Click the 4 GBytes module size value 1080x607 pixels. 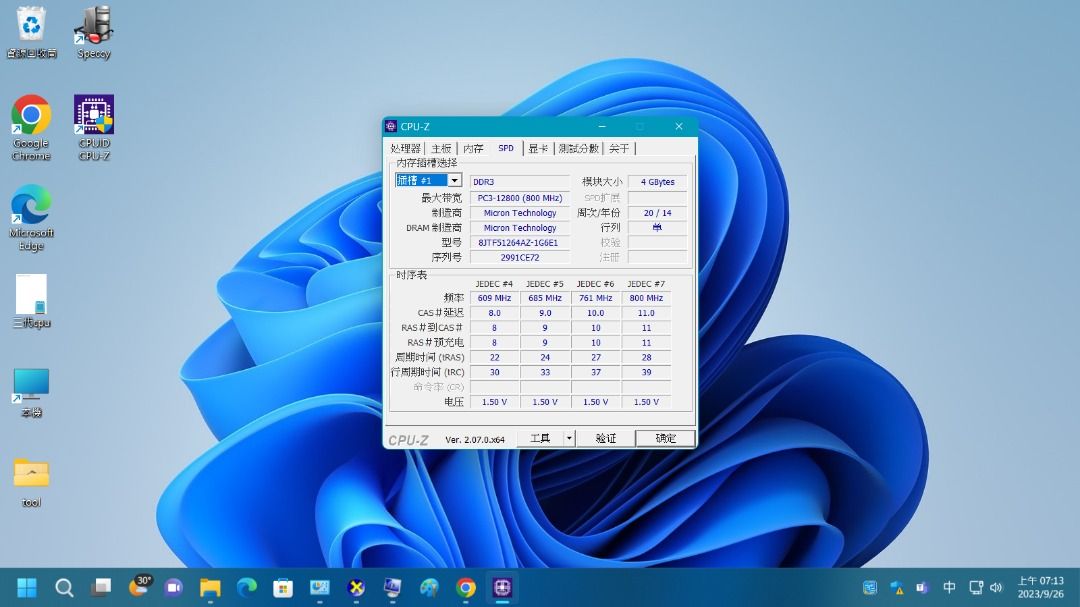pyautogui.click(x=657, y=182)
